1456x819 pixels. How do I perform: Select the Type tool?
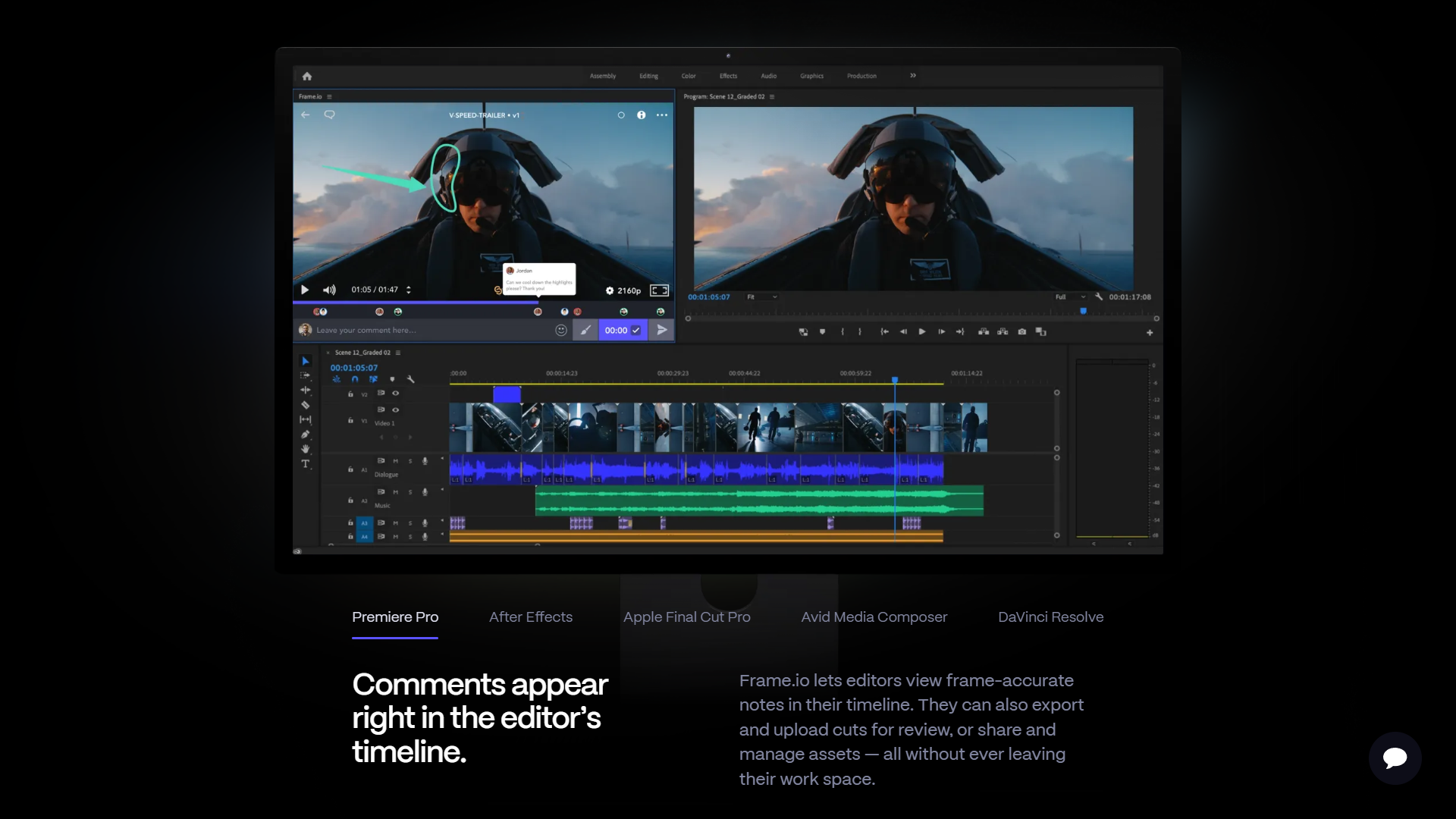[x=306, y=464]
